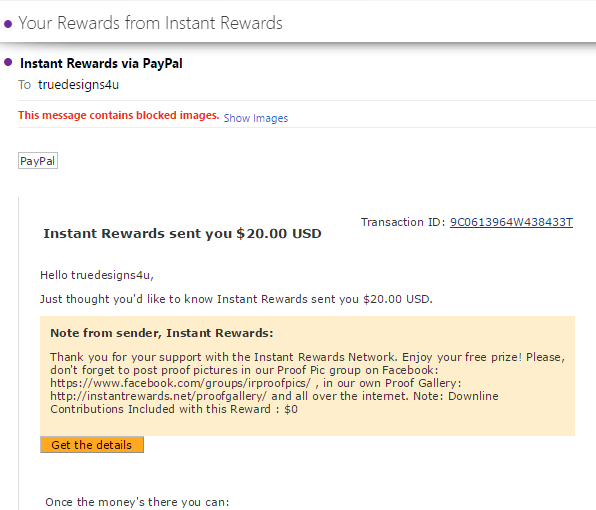Click the sentence Just thought you'd like to know
596x510 pixels.
pyautogui.click(x=236, y=299)
